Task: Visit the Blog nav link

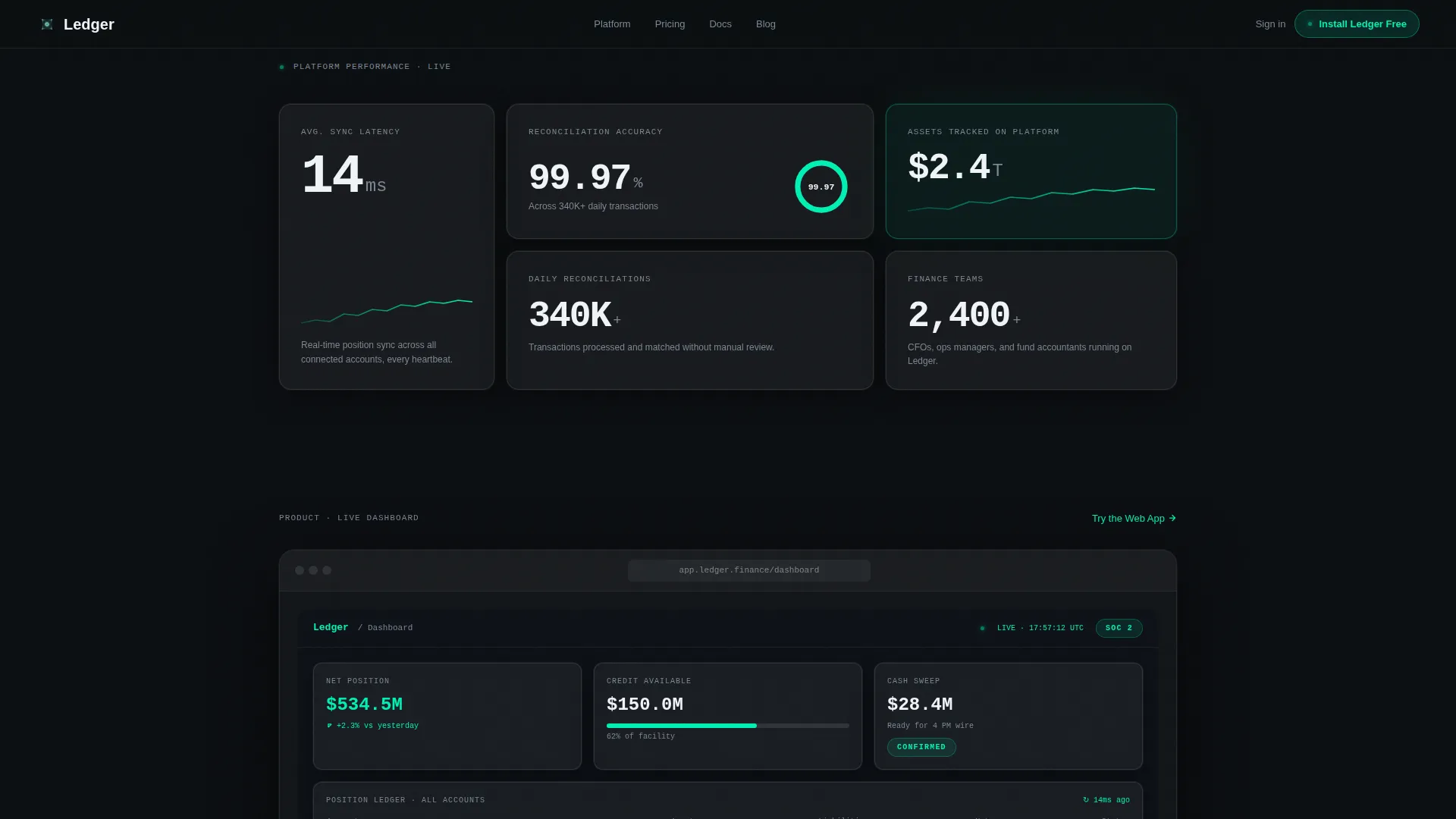Action: [766, 24]
